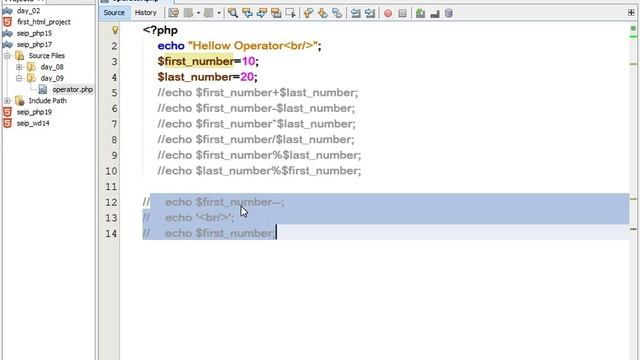The image size is (640, 360).
Task: Click line number 14 in gutter
Action: pyautogui.click(x=111, y=233)
